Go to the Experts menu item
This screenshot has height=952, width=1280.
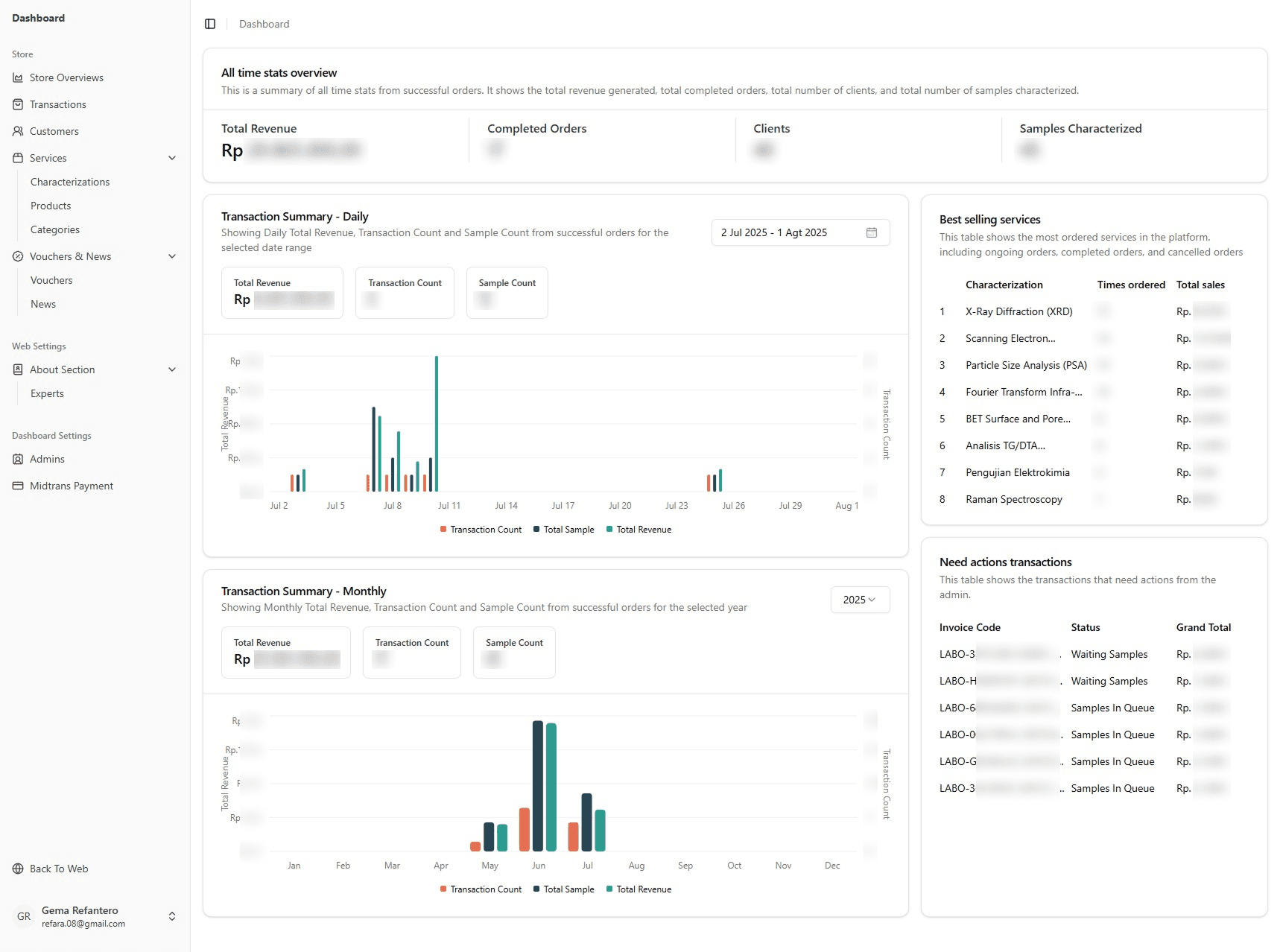47,393
